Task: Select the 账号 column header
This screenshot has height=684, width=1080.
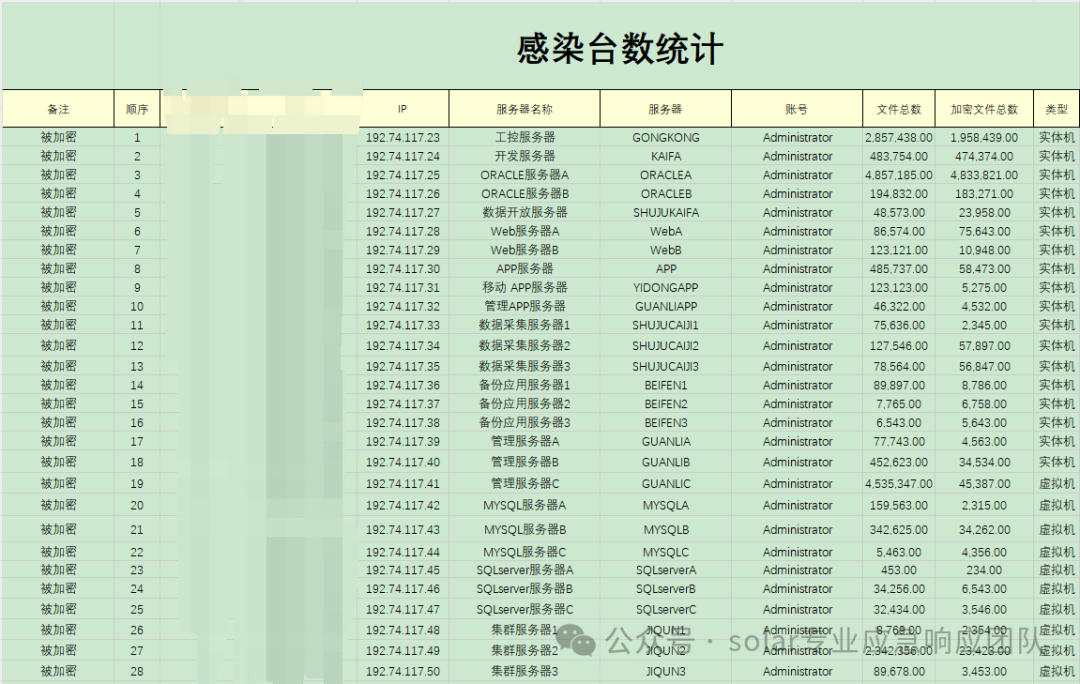Action: 797,109
